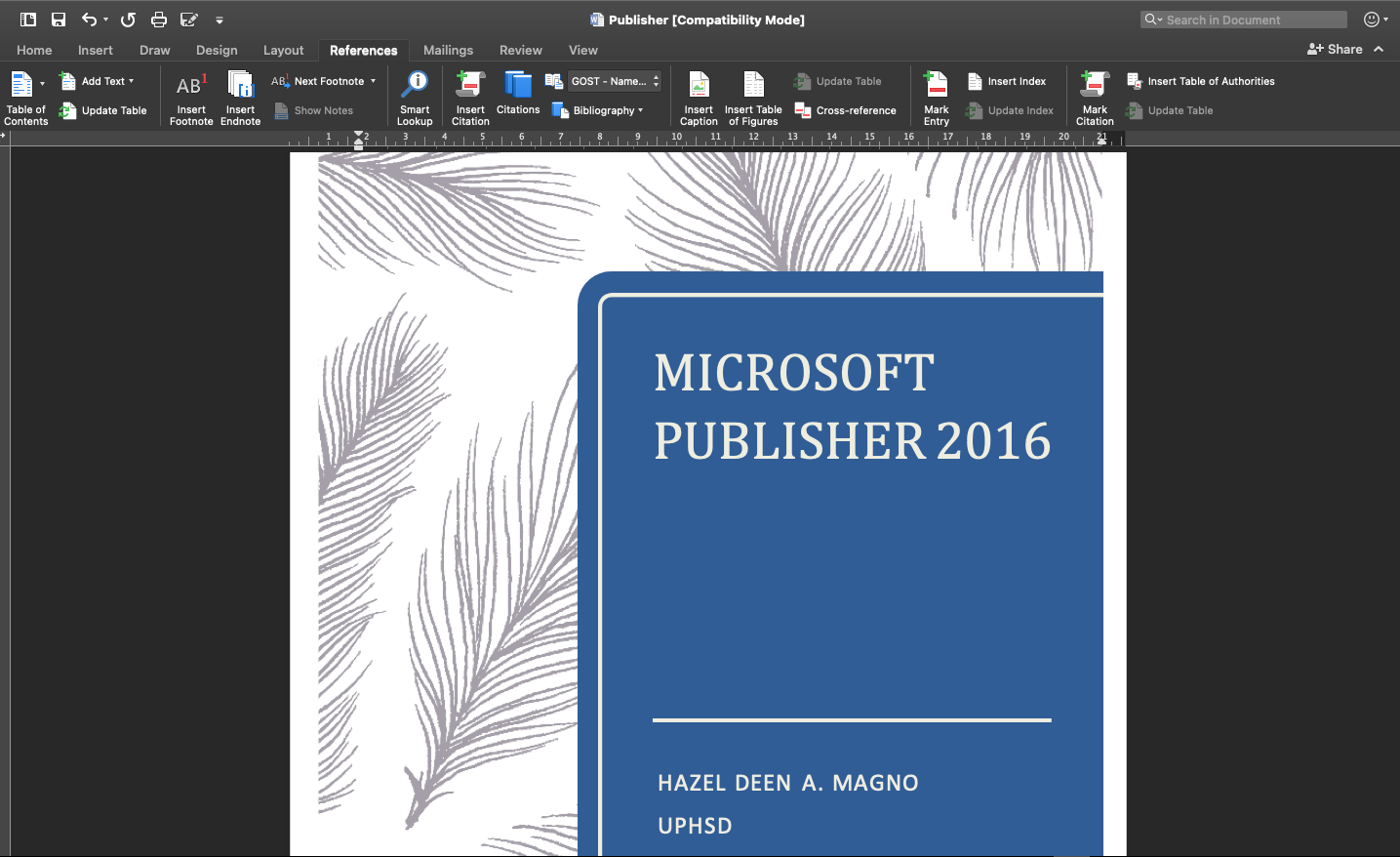Switch to the Home tab
1400x857 pixels.
click(x=34, y=50)
